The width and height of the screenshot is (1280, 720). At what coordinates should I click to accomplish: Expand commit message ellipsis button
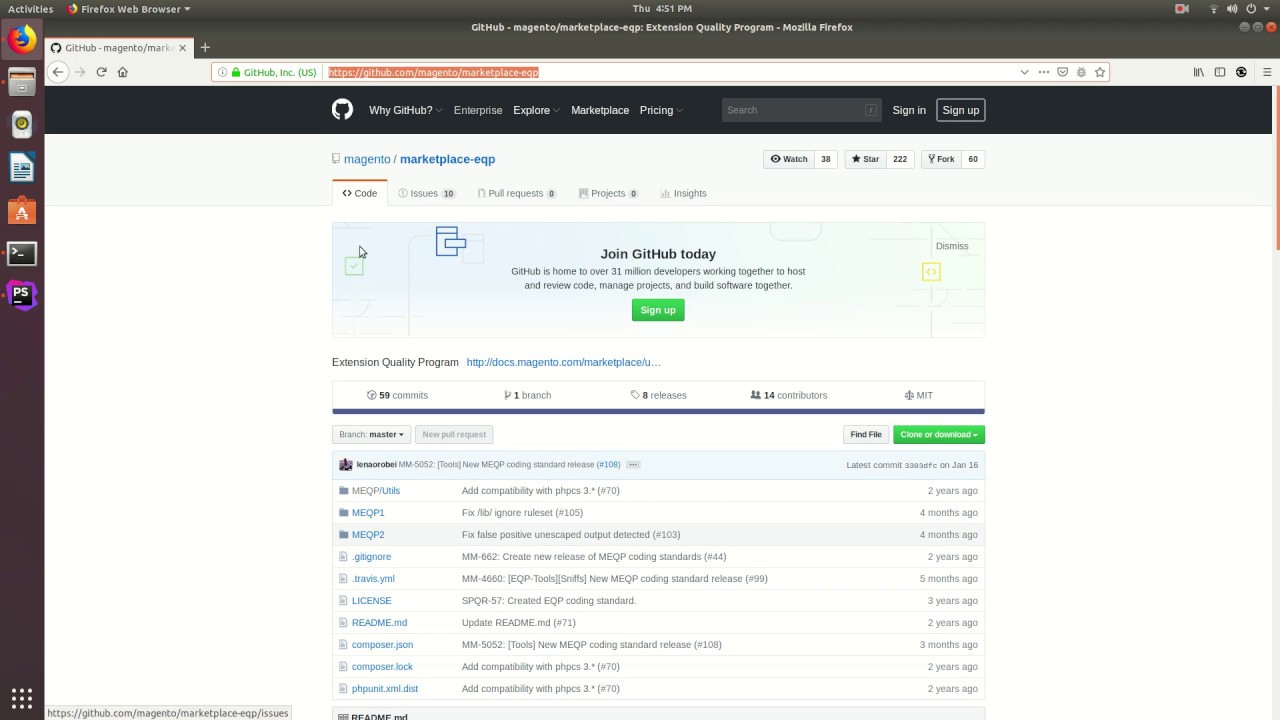pyautogui.click(x=633, y=465)
